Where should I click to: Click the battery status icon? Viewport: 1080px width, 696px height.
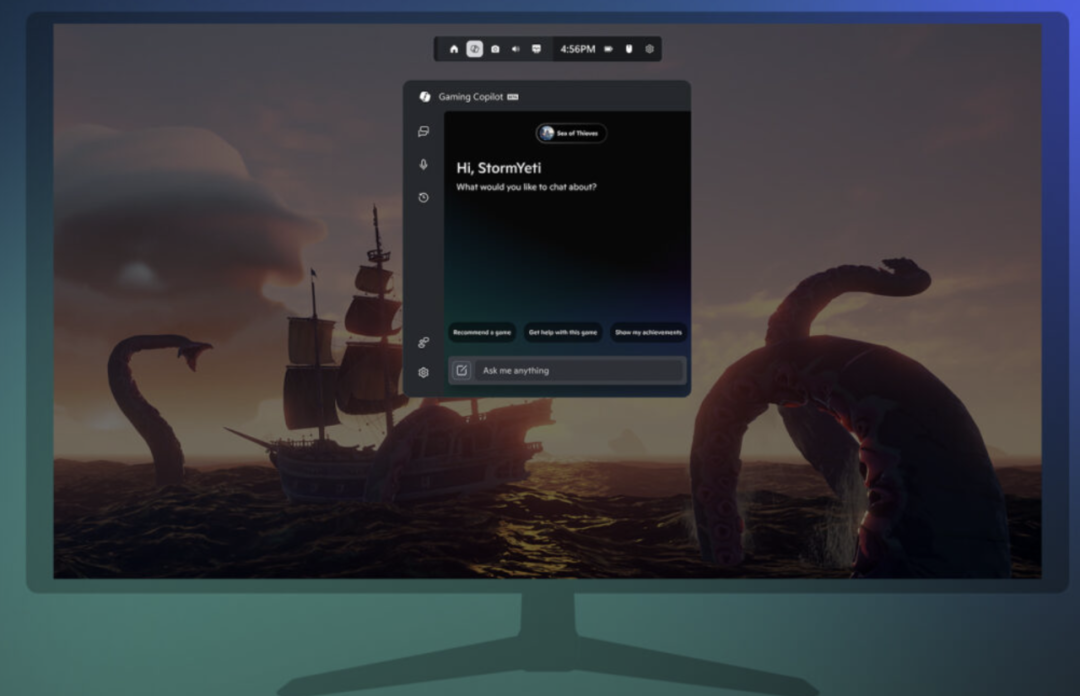pos(608,49)
